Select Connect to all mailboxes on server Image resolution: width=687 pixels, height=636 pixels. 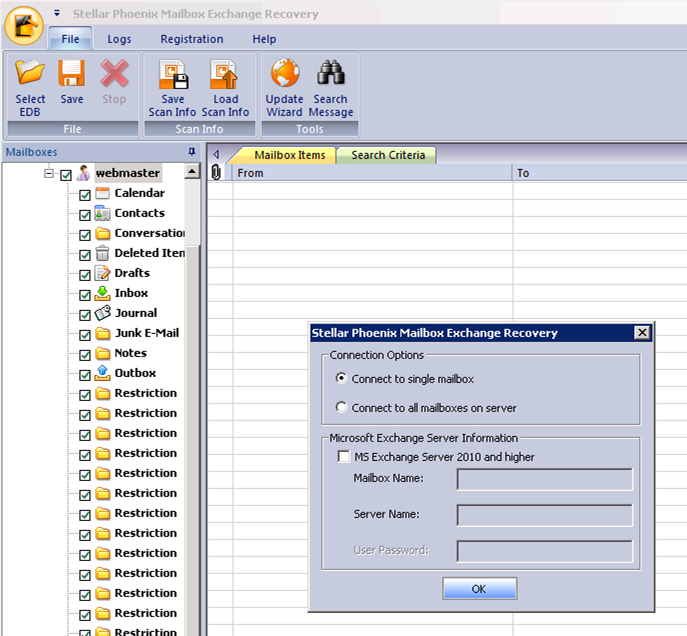[x=341, y=407]
